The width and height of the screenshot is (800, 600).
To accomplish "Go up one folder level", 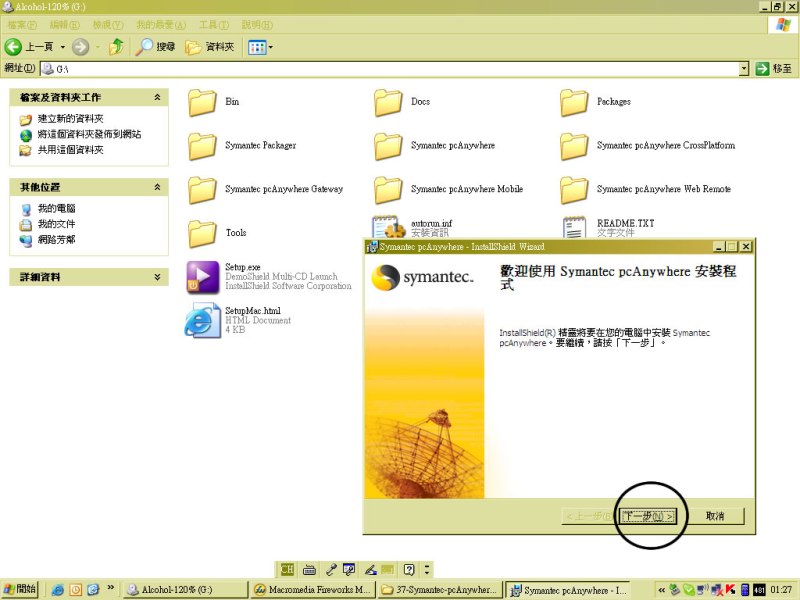I will click(117, 47).
